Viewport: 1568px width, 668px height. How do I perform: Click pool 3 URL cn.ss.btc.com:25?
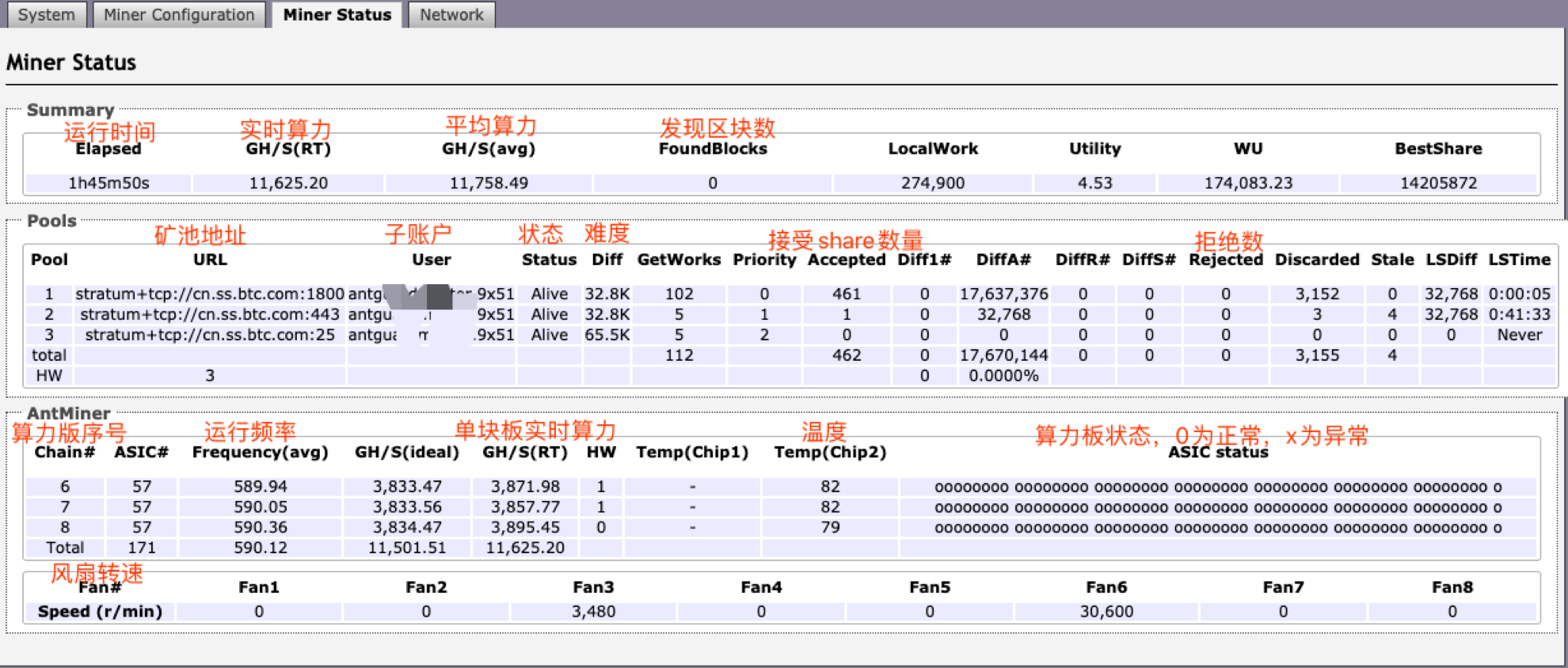coord(210,335)
